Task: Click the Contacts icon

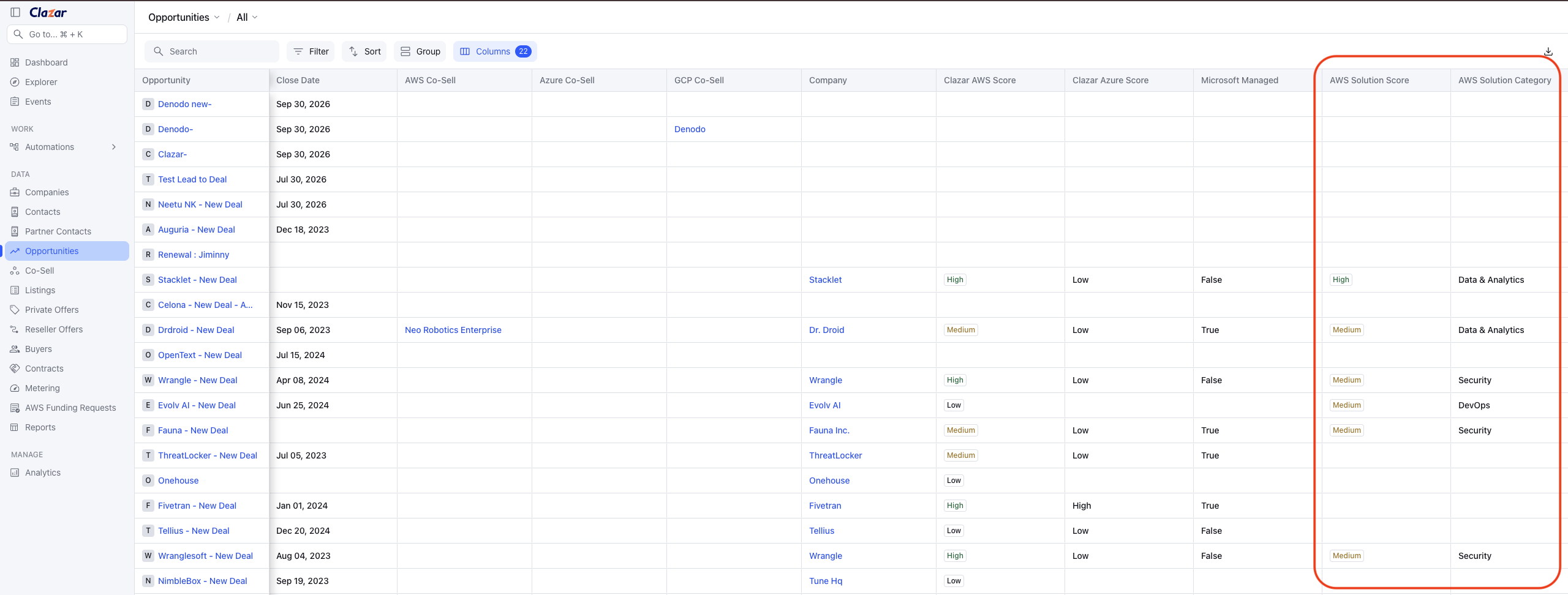Action: 15,212
